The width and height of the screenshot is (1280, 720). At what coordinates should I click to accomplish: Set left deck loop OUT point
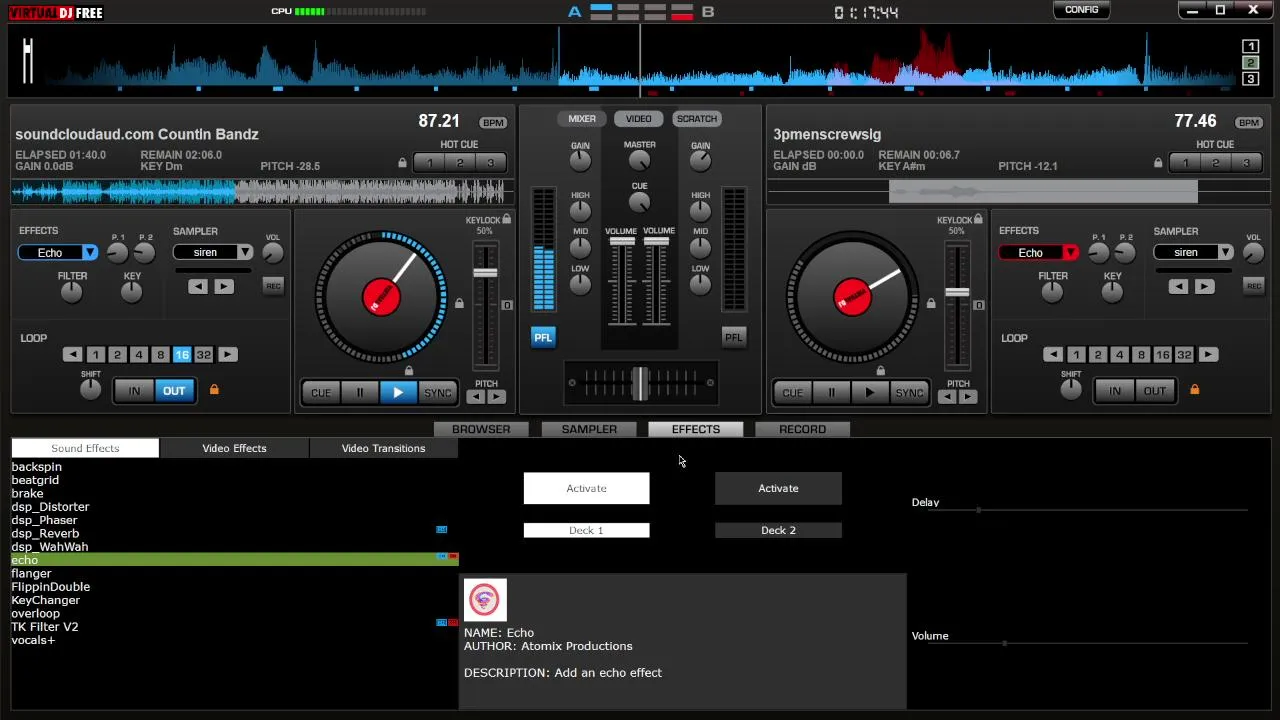coord(174,391)
